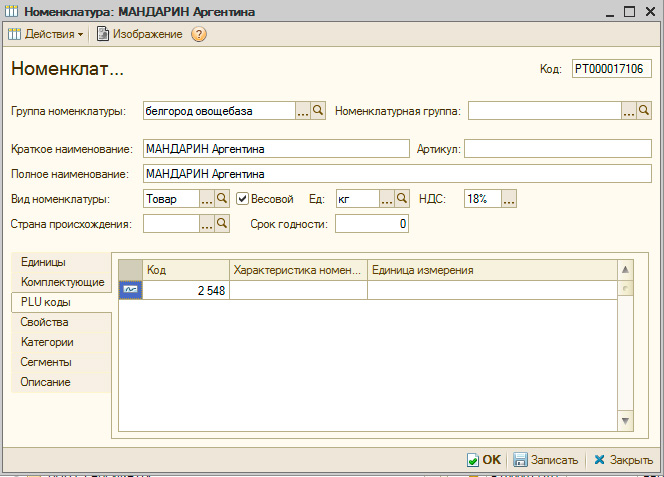The height and width of the screenshot is (477, 664).
Task: Open search for Номенклатурная группа field
Action: pos(645,111)
